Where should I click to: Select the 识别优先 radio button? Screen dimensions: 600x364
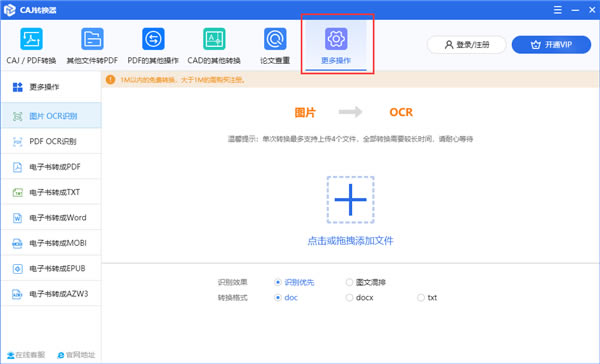[278, 282]
